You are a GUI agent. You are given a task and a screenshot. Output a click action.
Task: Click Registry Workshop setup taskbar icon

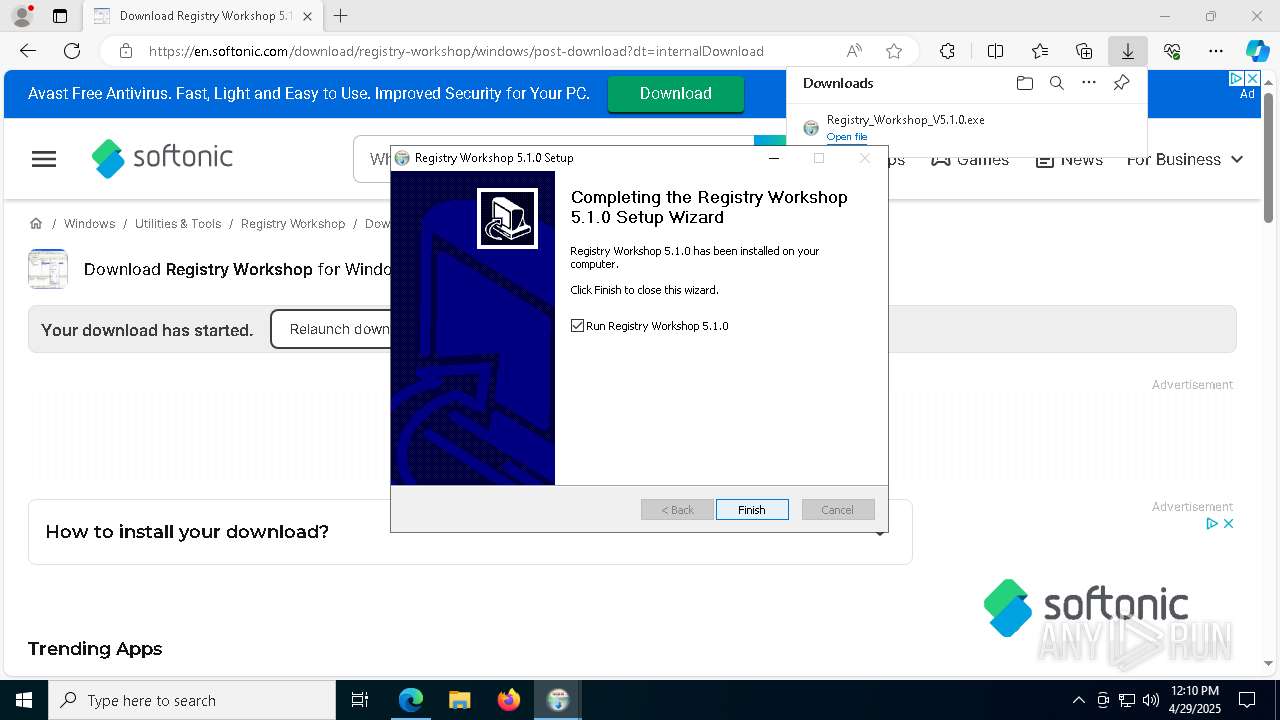(x=558, y=700)
